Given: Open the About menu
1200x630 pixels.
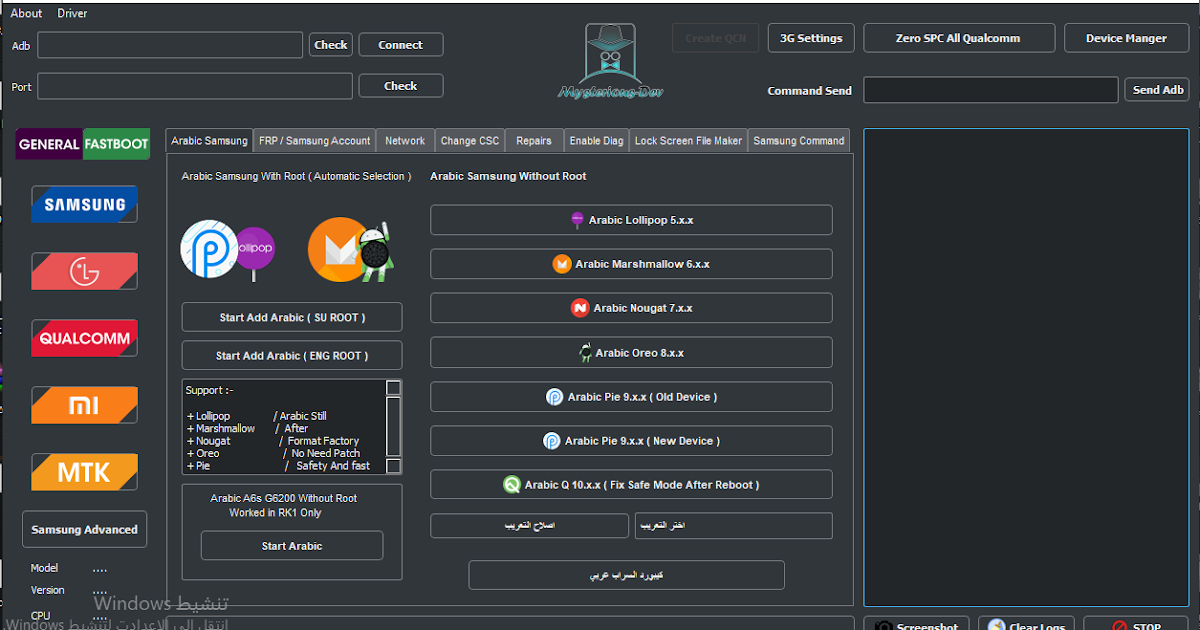Looking at the screenshot, I should click(x=26, y=13).
